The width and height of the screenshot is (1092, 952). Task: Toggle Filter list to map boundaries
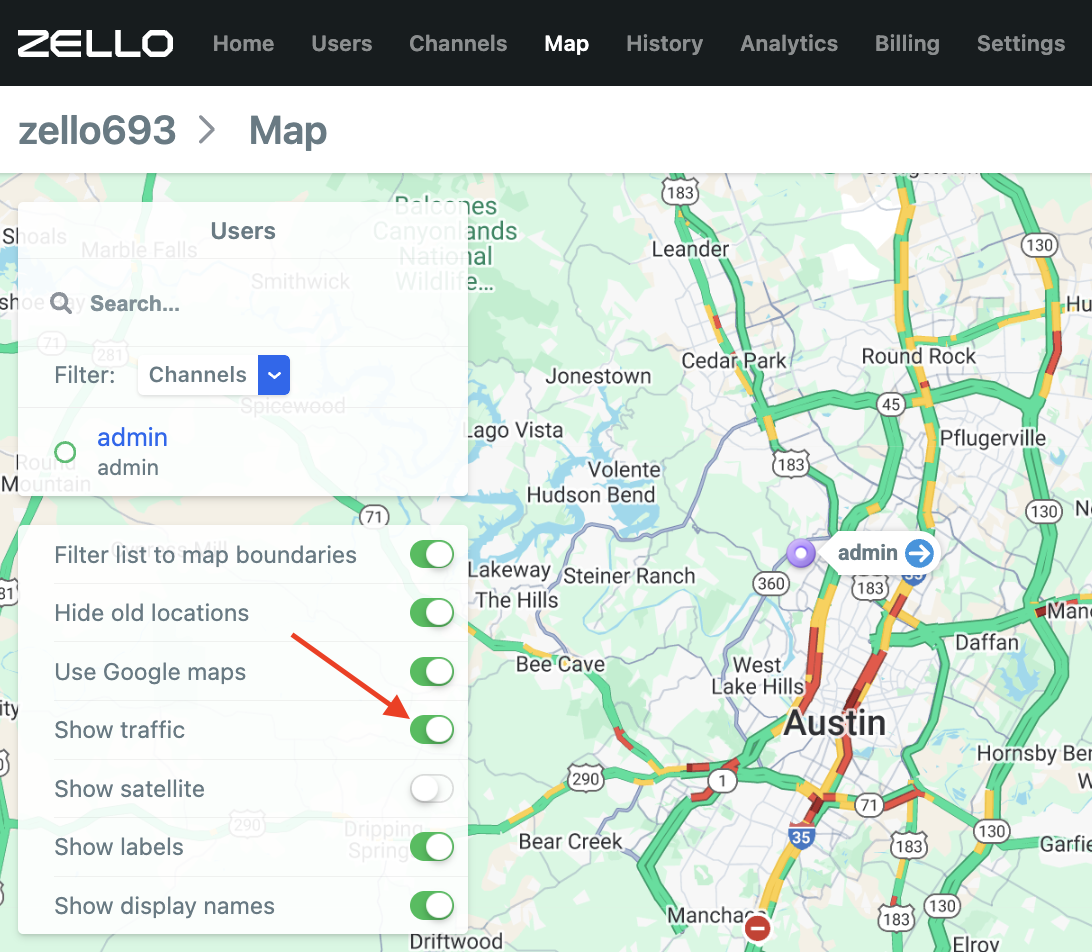click(432, 554)
